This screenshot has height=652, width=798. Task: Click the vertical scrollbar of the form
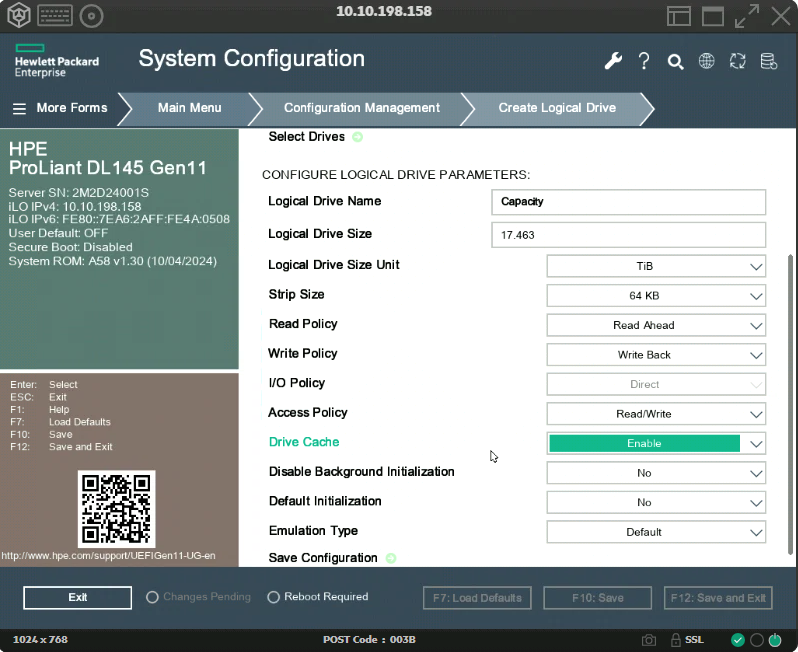[x=790, y=404]
